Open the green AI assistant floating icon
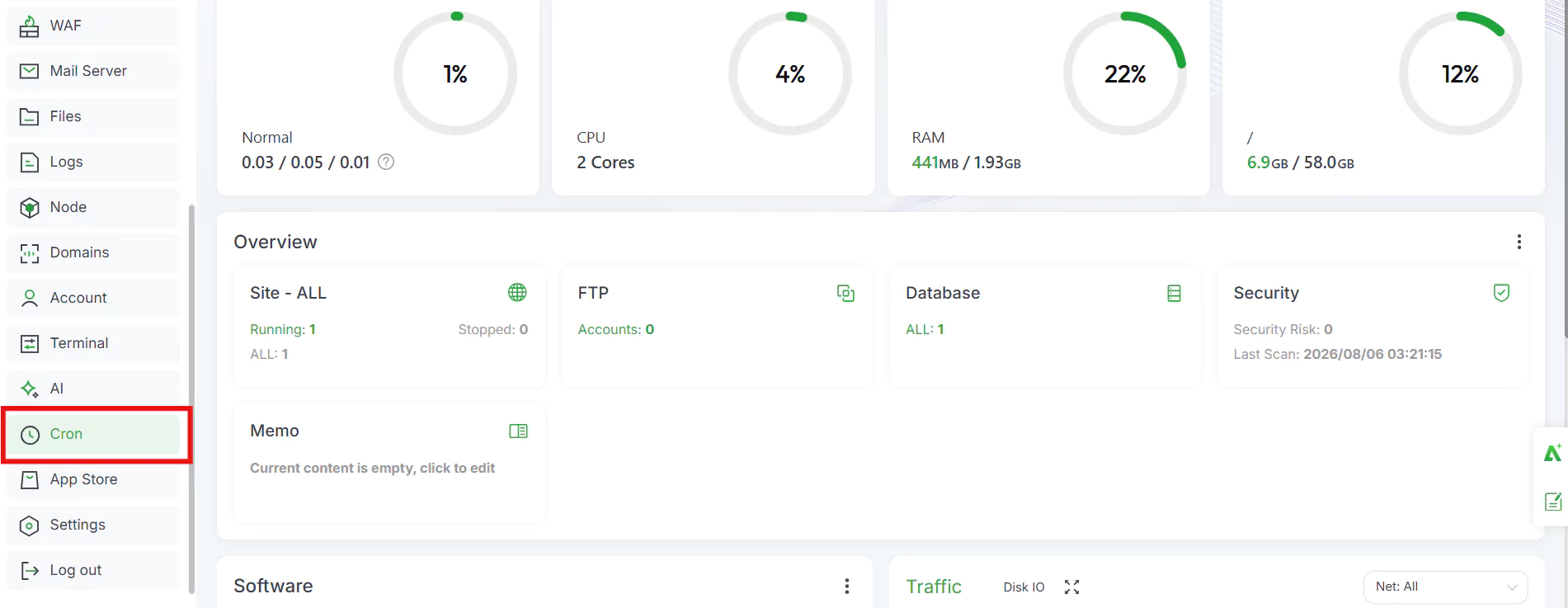 pos(1552,453)
